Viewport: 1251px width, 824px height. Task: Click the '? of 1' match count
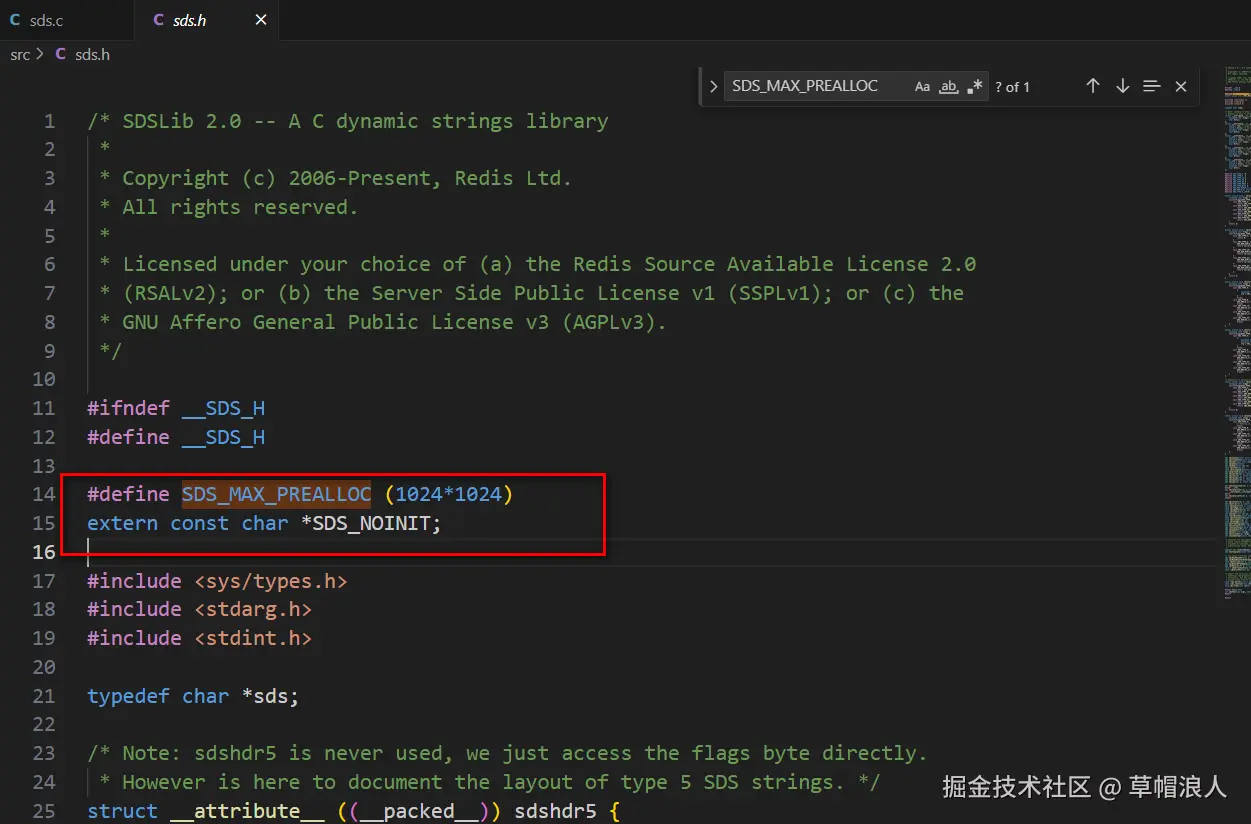[x=1012, y=87]
